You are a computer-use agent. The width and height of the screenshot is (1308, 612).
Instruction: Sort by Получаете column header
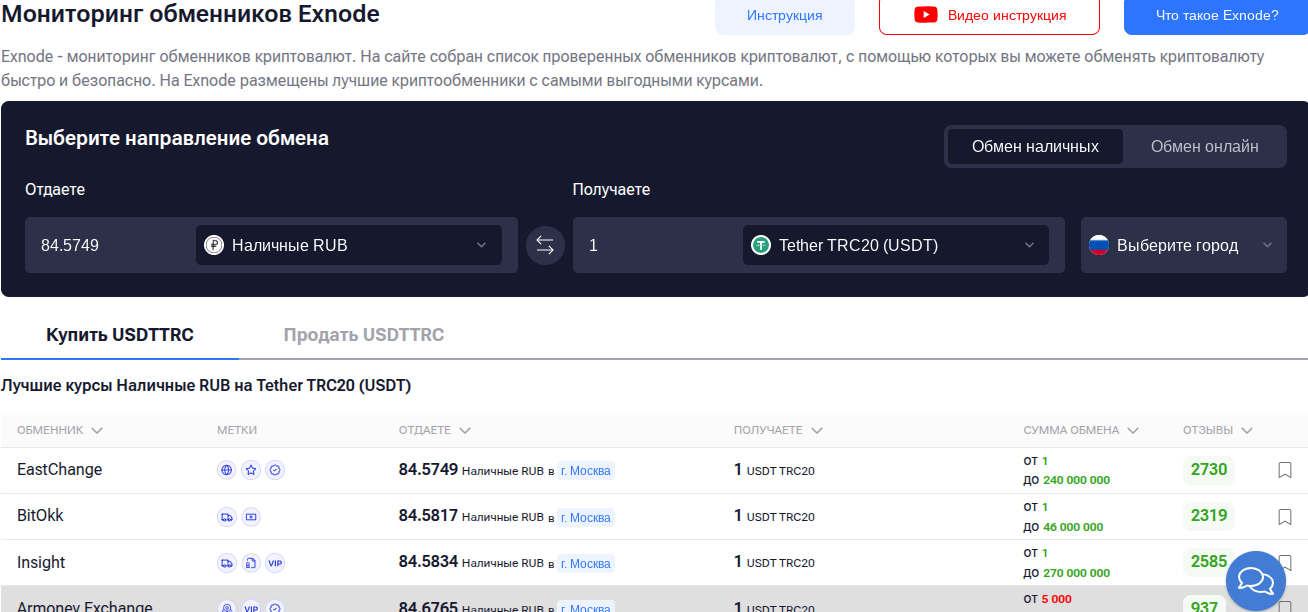(778, 430)
